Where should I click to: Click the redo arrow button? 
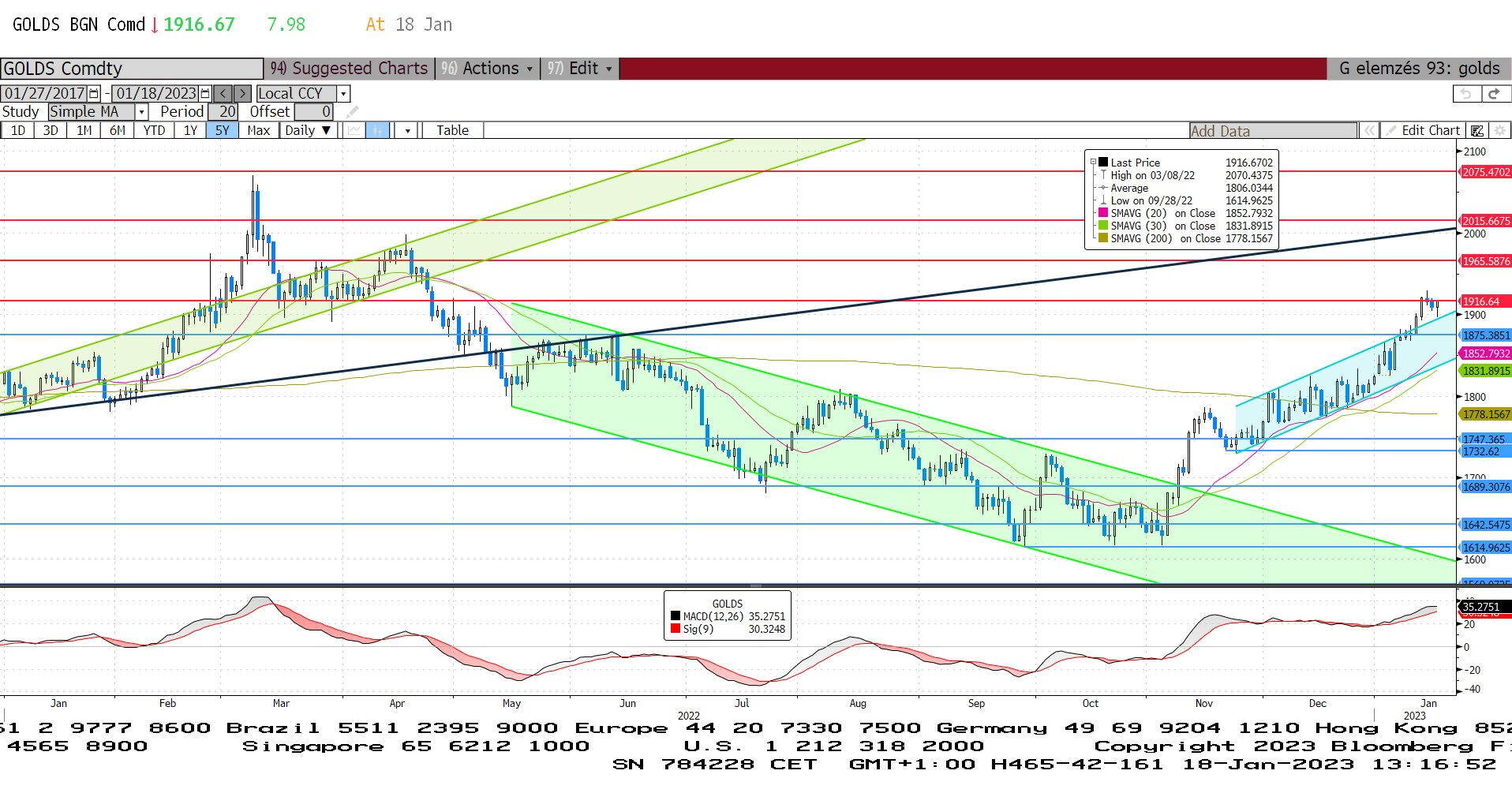(x=1494, y=93)
